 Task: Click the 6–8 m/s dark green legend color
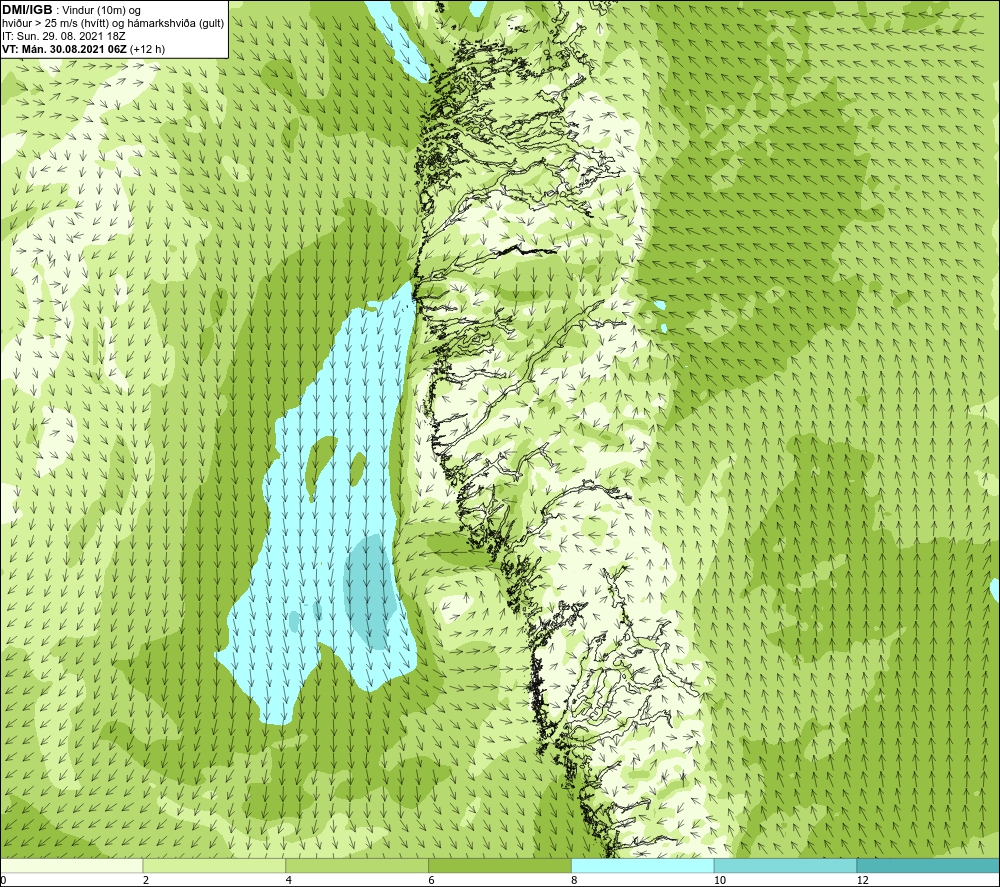point(500,865)
